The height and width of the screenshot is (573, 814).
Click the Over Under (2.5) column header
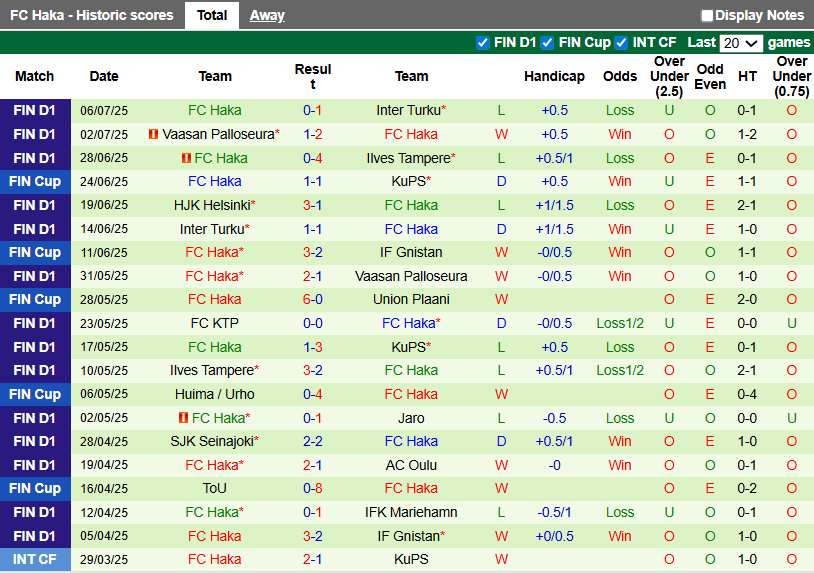click(669, 76)
